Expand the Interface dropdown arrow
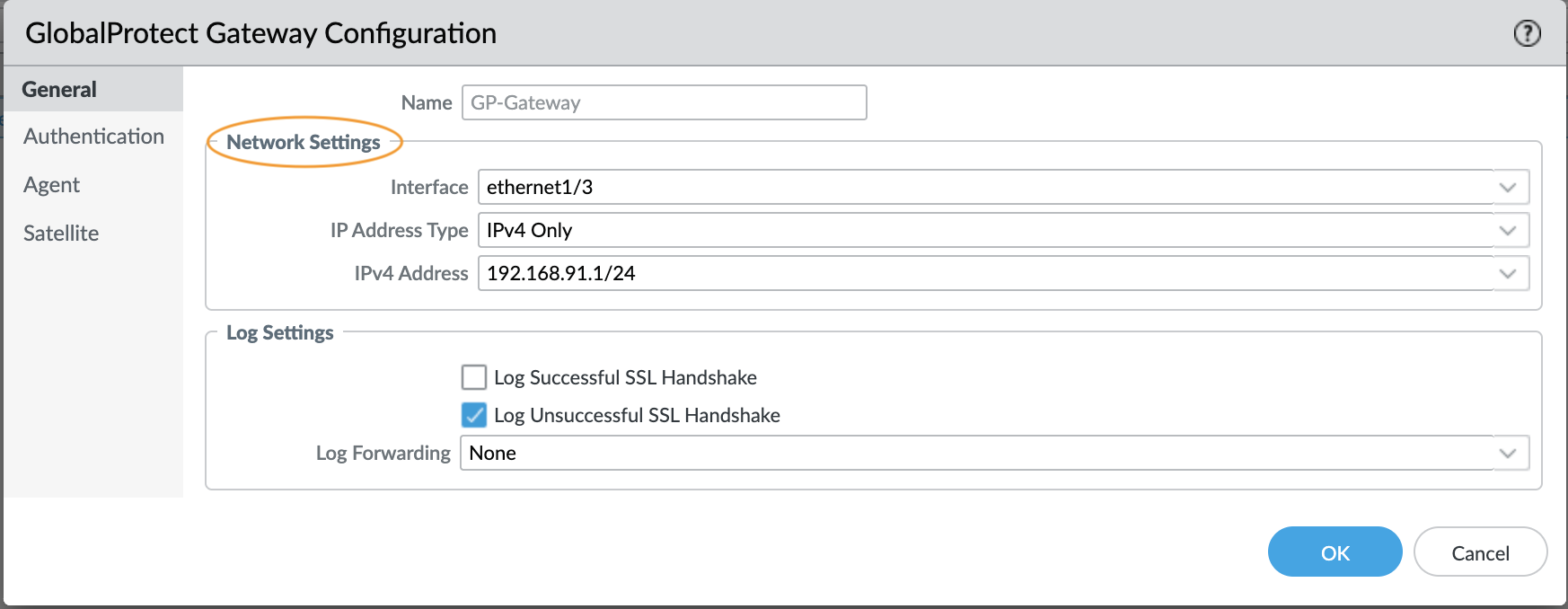Viewport: 1568px width, 609px height. click(1508, 187)
